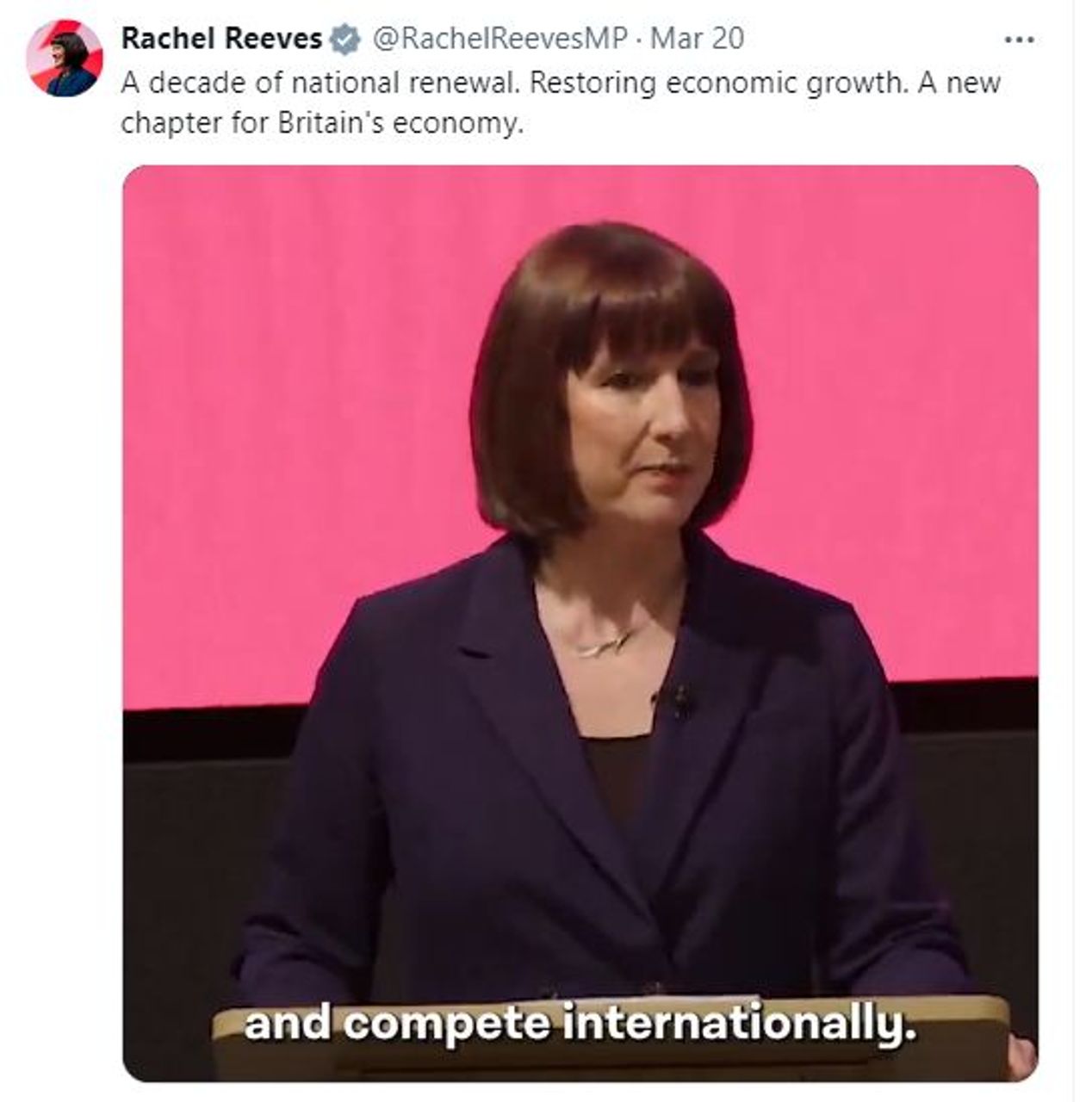Image resolution: width=1092 pixels, height=1102 pixels.
Task: Click the caption 'and compete internationally.'
Action: (576, 1025)
